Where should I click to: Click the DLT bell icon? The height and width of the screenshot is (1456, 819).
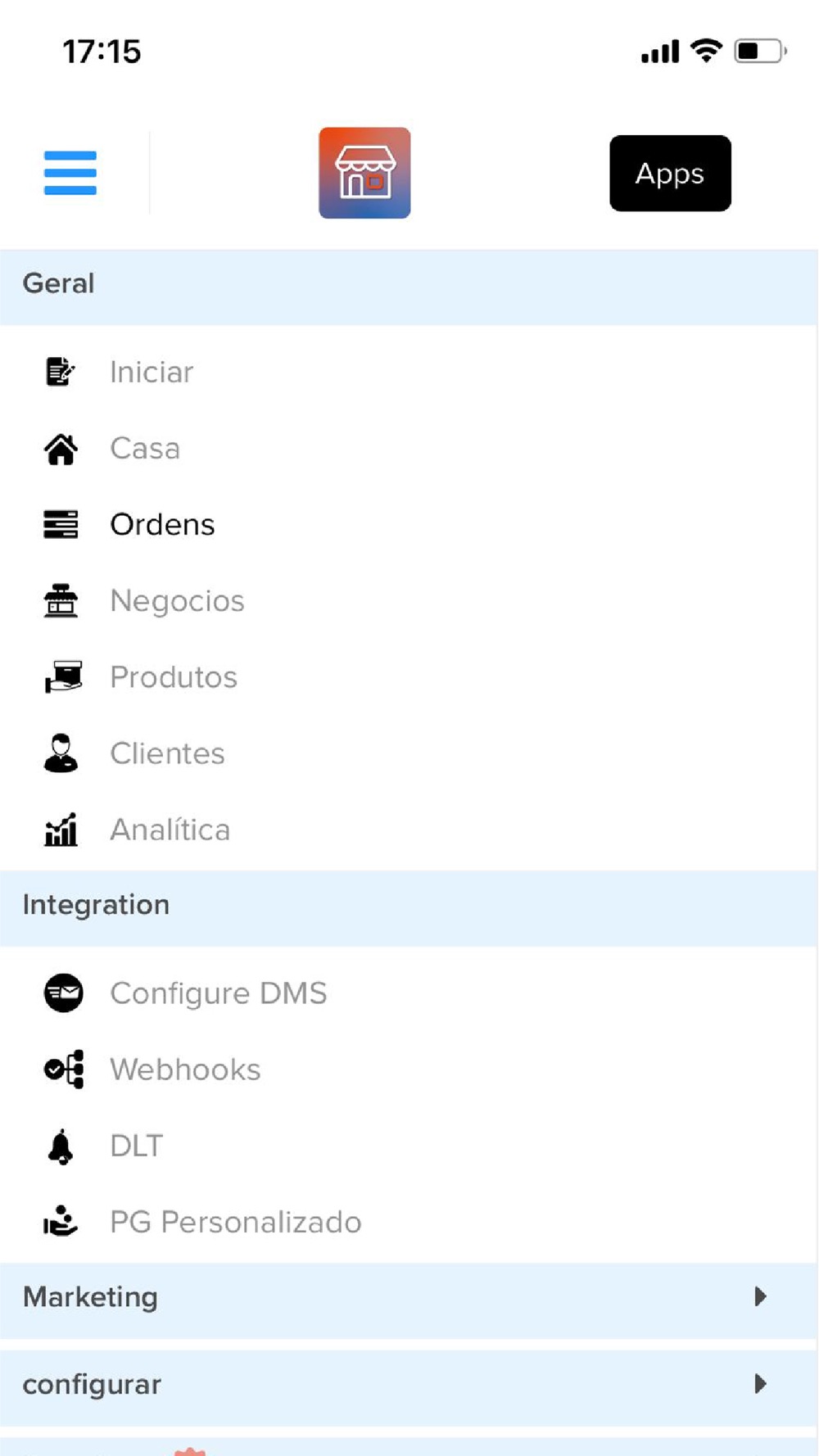[x=61, y=1146]
